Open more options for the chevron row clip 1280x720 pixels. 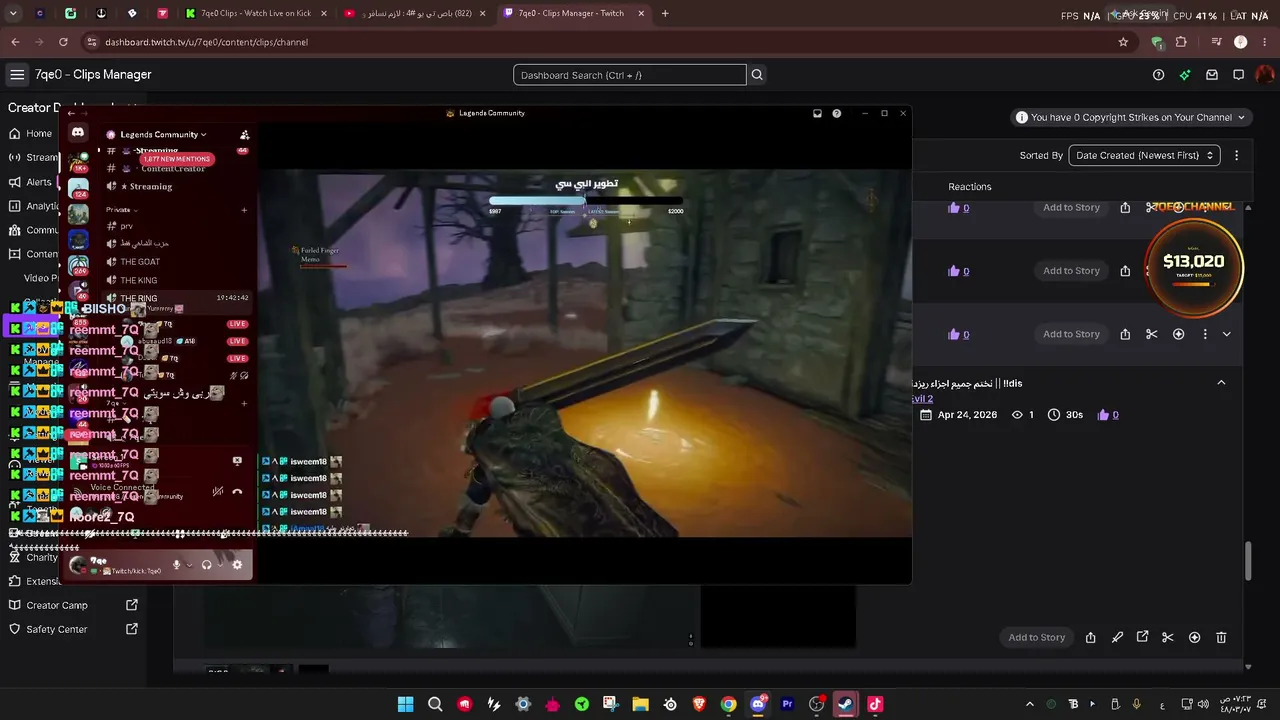point(1205,334)
